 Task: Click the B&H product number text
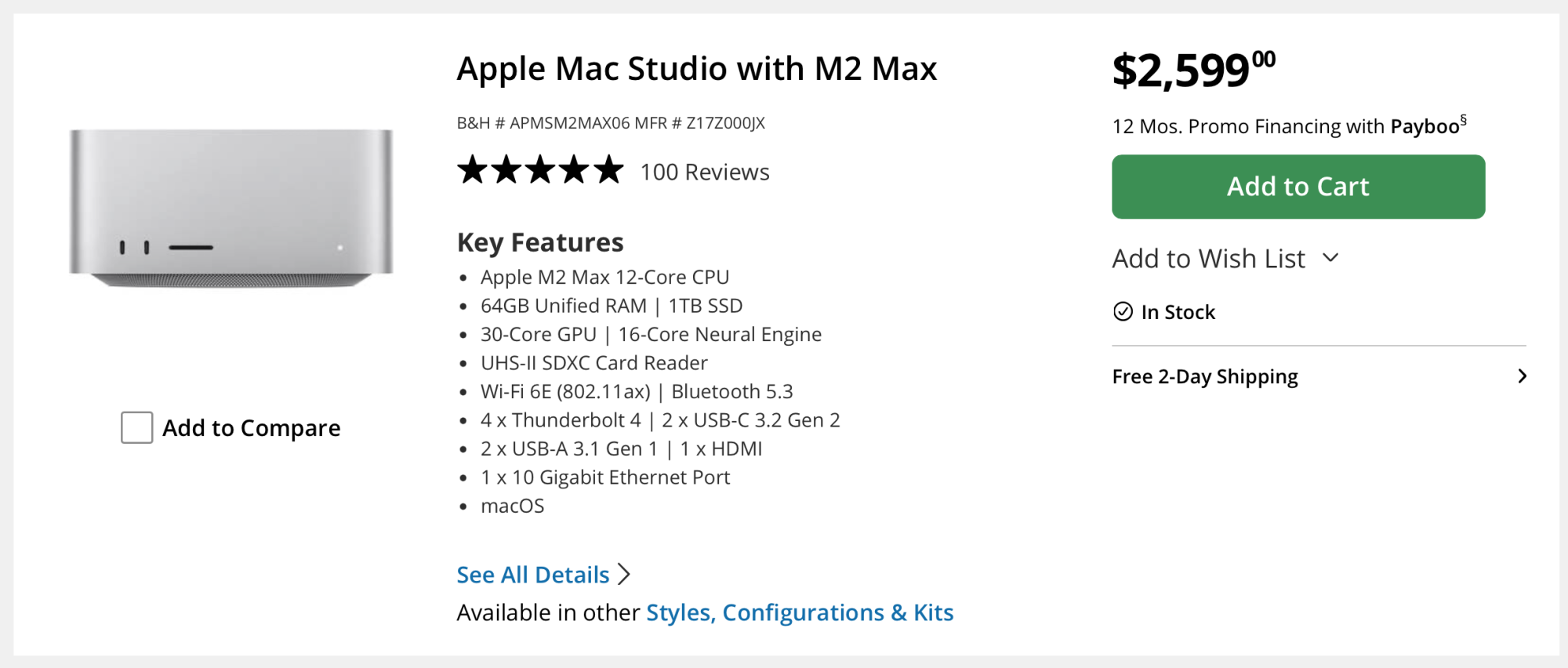point(611,123)
